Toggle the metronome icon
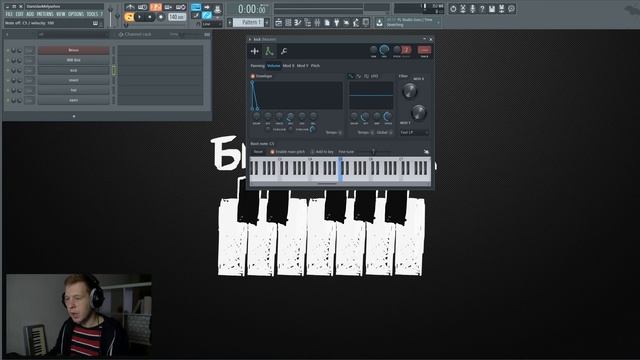This screenshot has height=360, width=640. click(x=130, y=7)
